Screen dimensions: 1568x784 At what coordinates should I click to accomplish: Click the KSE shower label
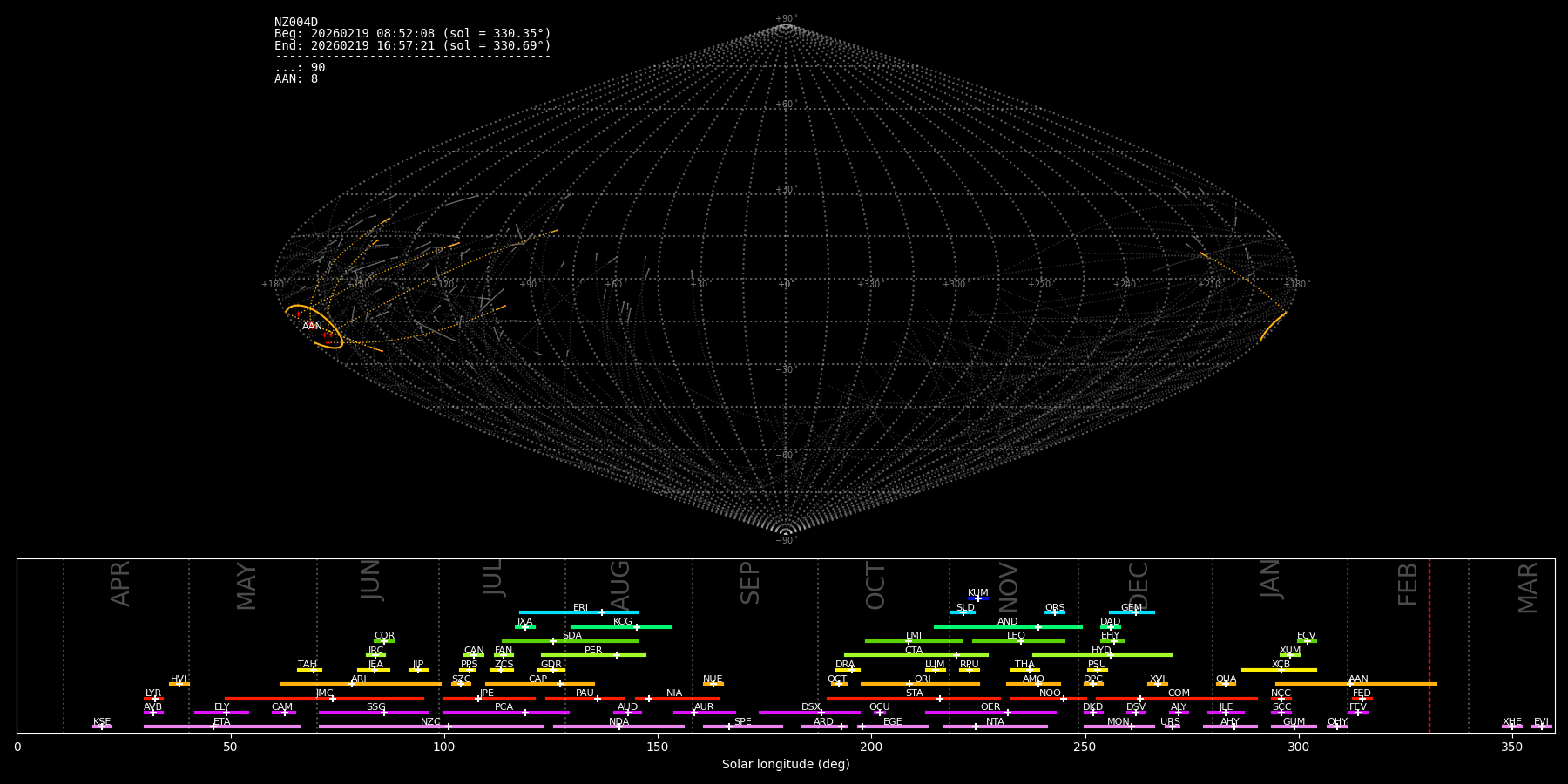tap(102, 722)
